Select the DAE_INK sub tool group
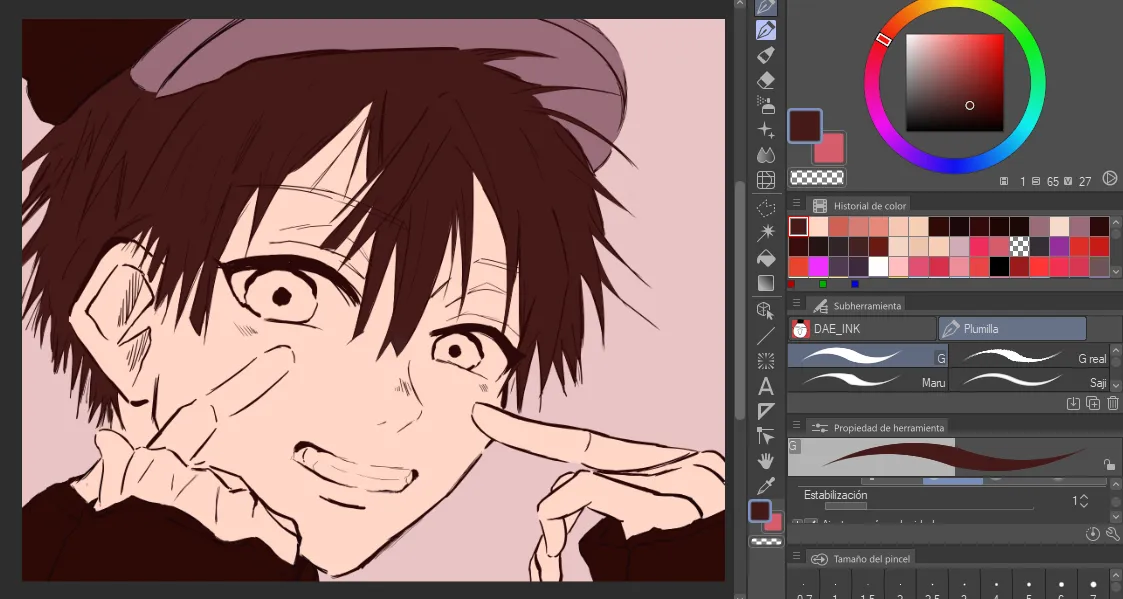 (x=862, y=329)
